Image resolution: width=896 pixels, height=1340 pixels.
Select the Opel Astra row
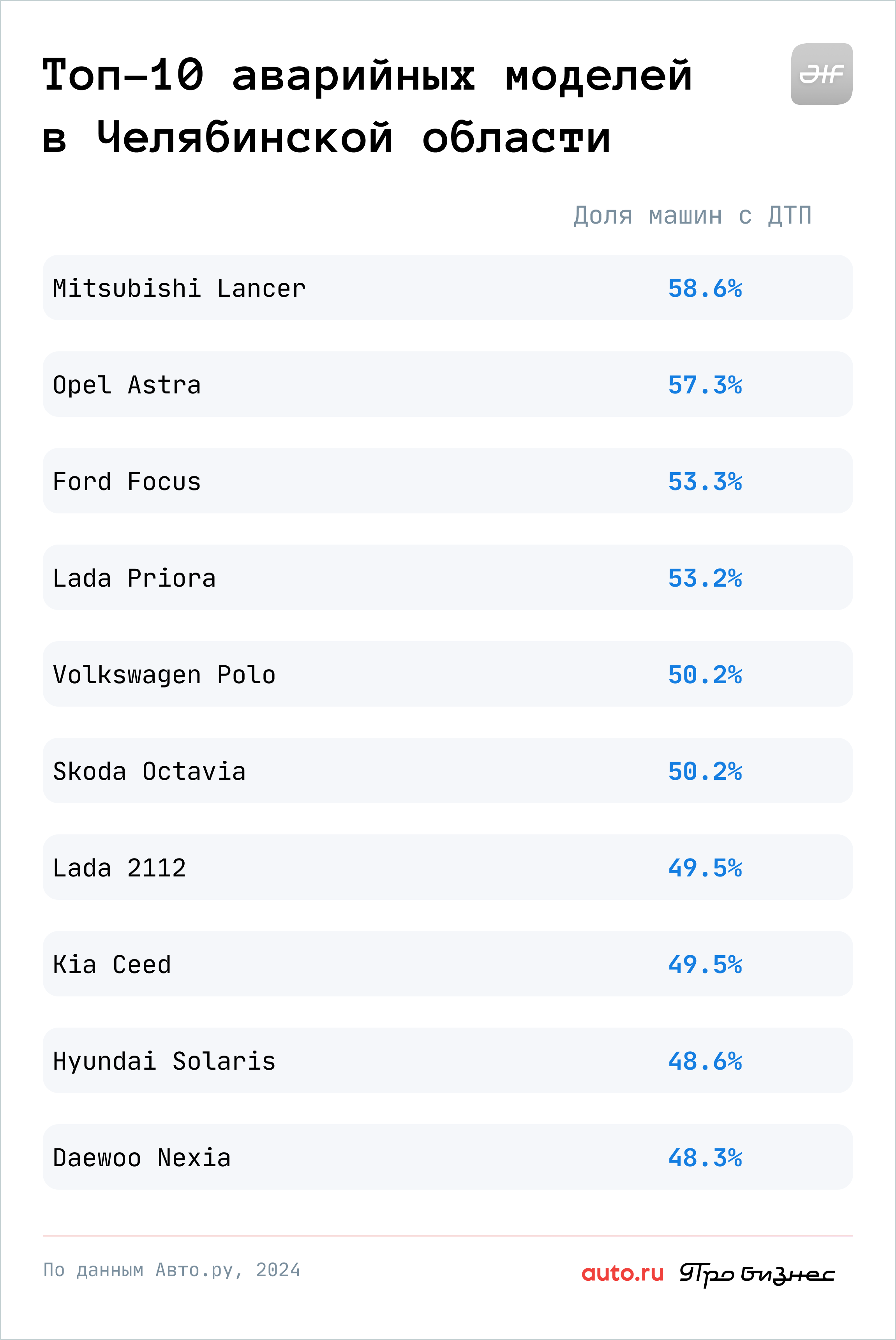point(448,384)
